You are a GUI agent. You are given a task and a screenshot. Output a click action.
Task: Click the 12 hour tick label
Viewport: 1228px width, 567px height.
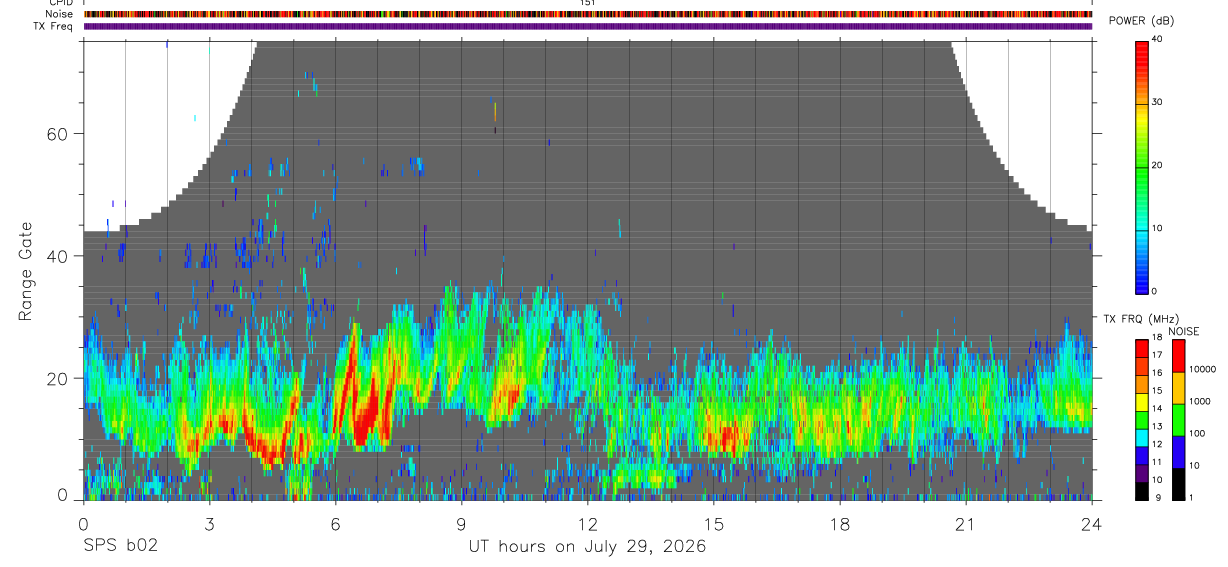click(x=588, y=524)
